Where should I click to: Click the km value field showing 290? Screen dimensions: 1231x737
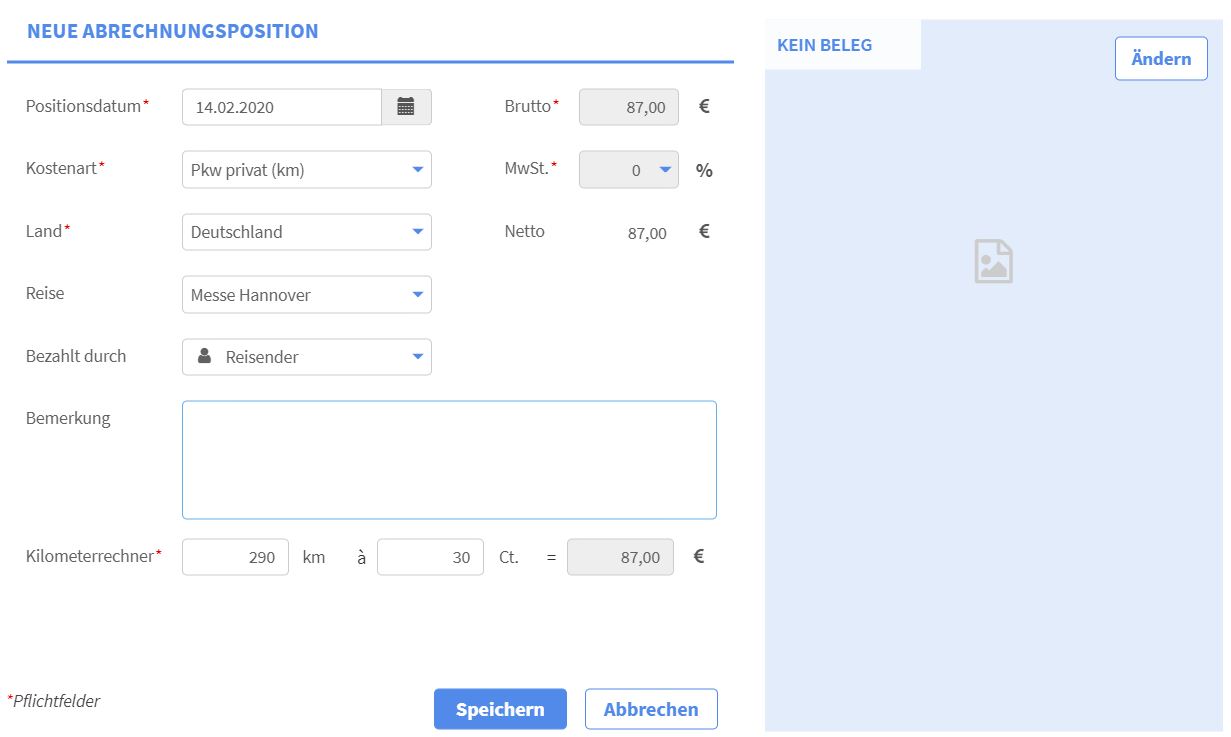[x=235, y=557]
